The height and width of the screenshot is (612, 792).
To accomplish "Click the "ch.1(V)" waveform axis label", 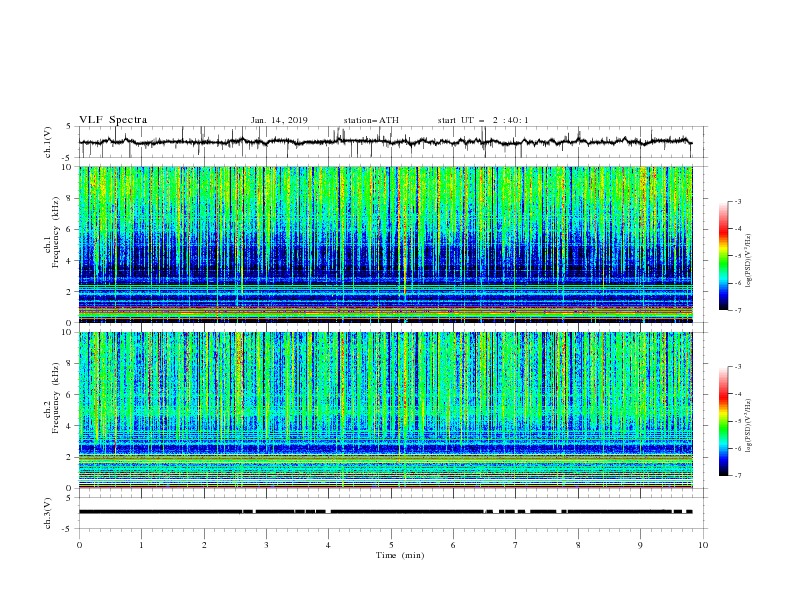I will [x=48, y=142].
